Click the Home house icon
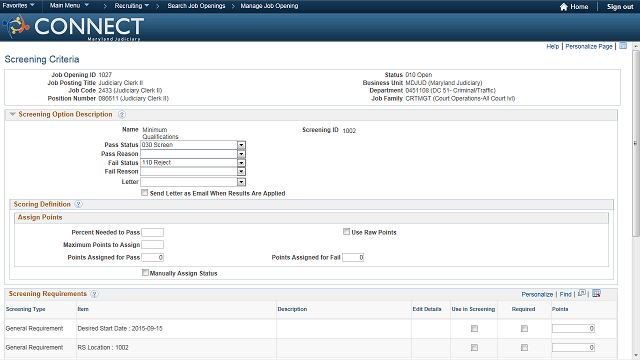This screenshot has height=360, width=640. click(564, 7)
